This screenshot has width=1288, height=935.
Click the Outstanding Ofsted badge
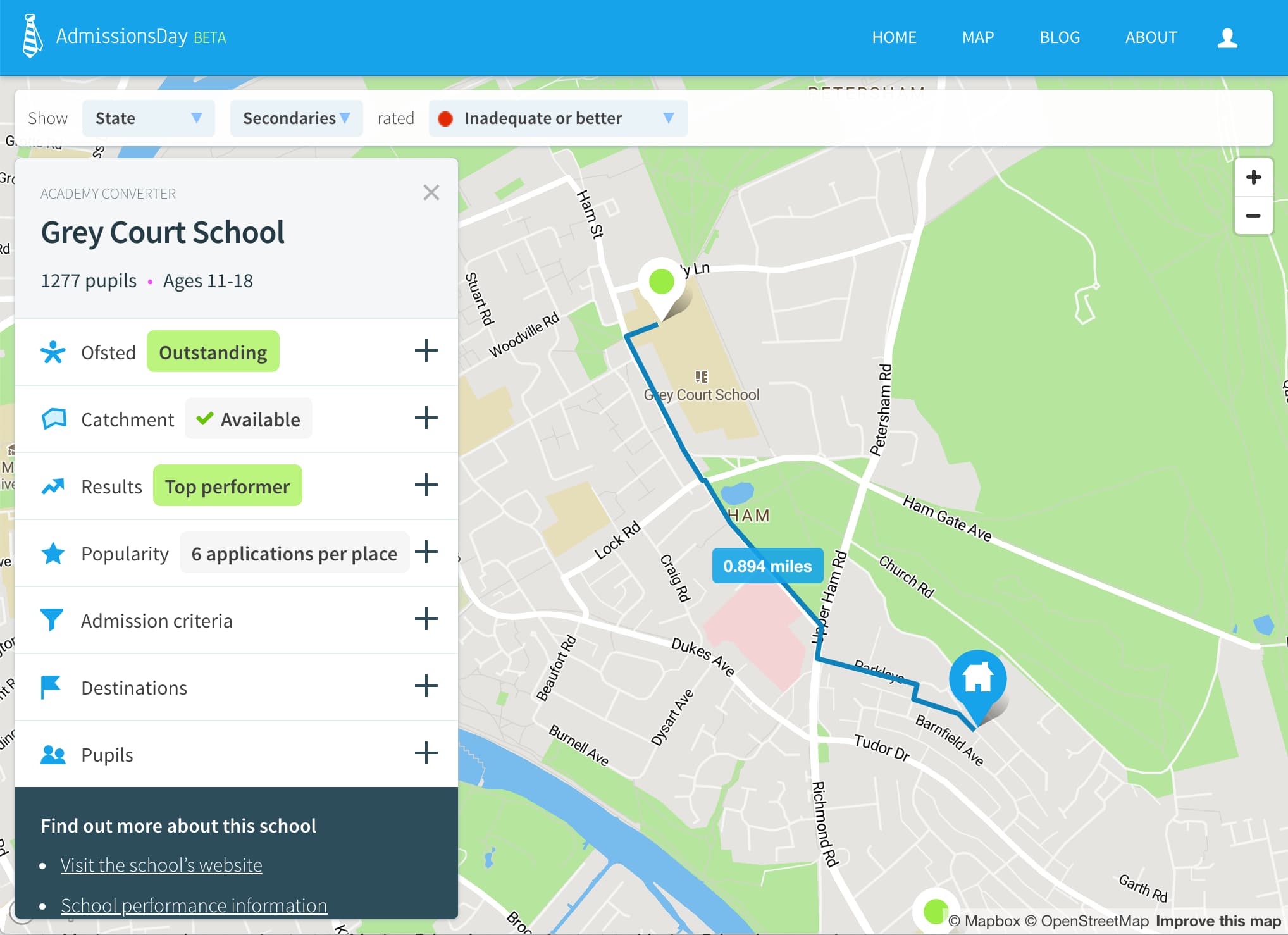point(213,352)
